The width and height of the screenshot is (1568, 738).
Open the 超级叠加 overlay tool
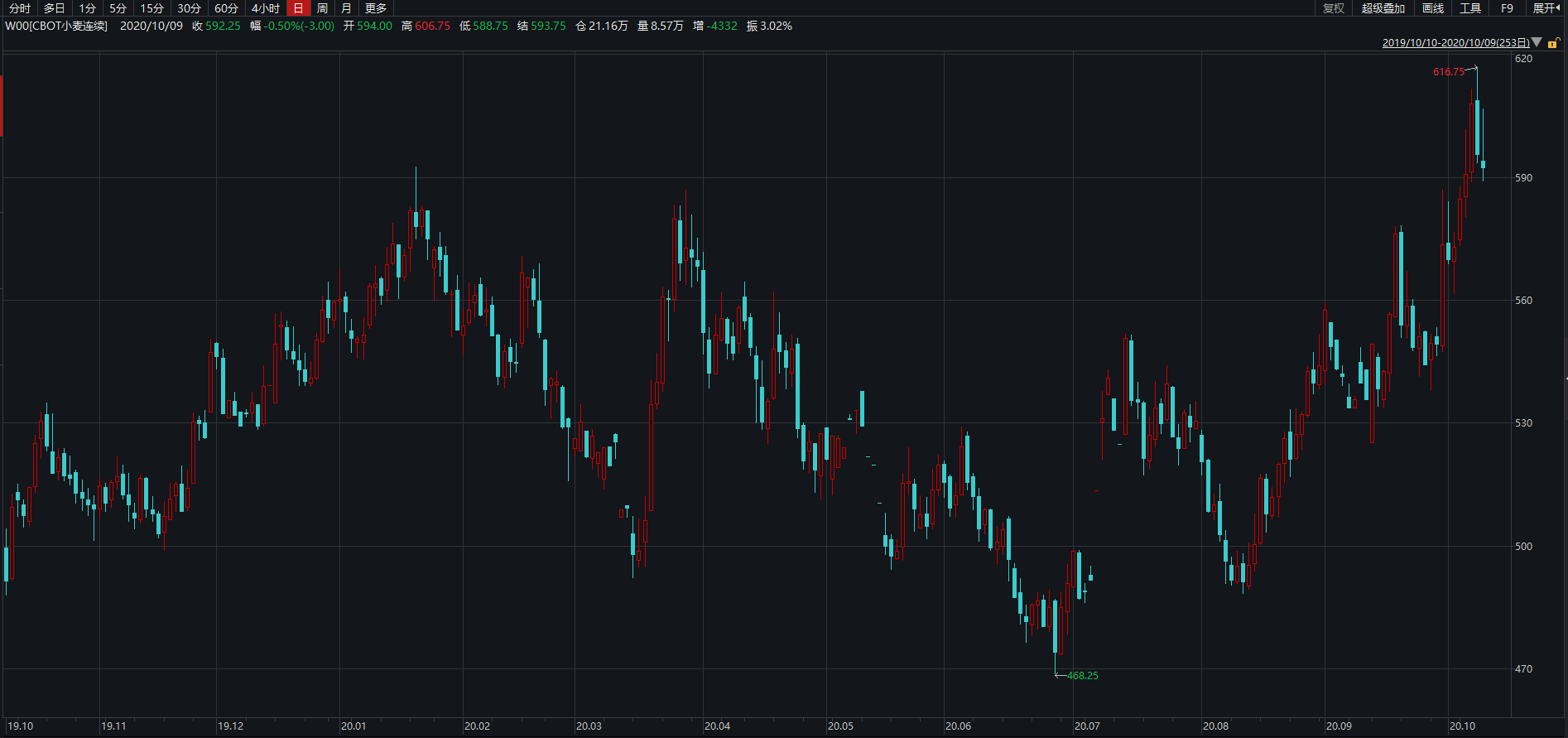coord(1383,8)
